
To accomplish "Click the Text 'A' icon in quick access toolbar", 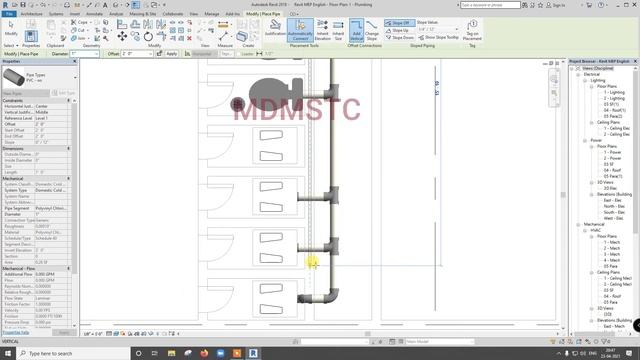I will [x=105, y=5].
